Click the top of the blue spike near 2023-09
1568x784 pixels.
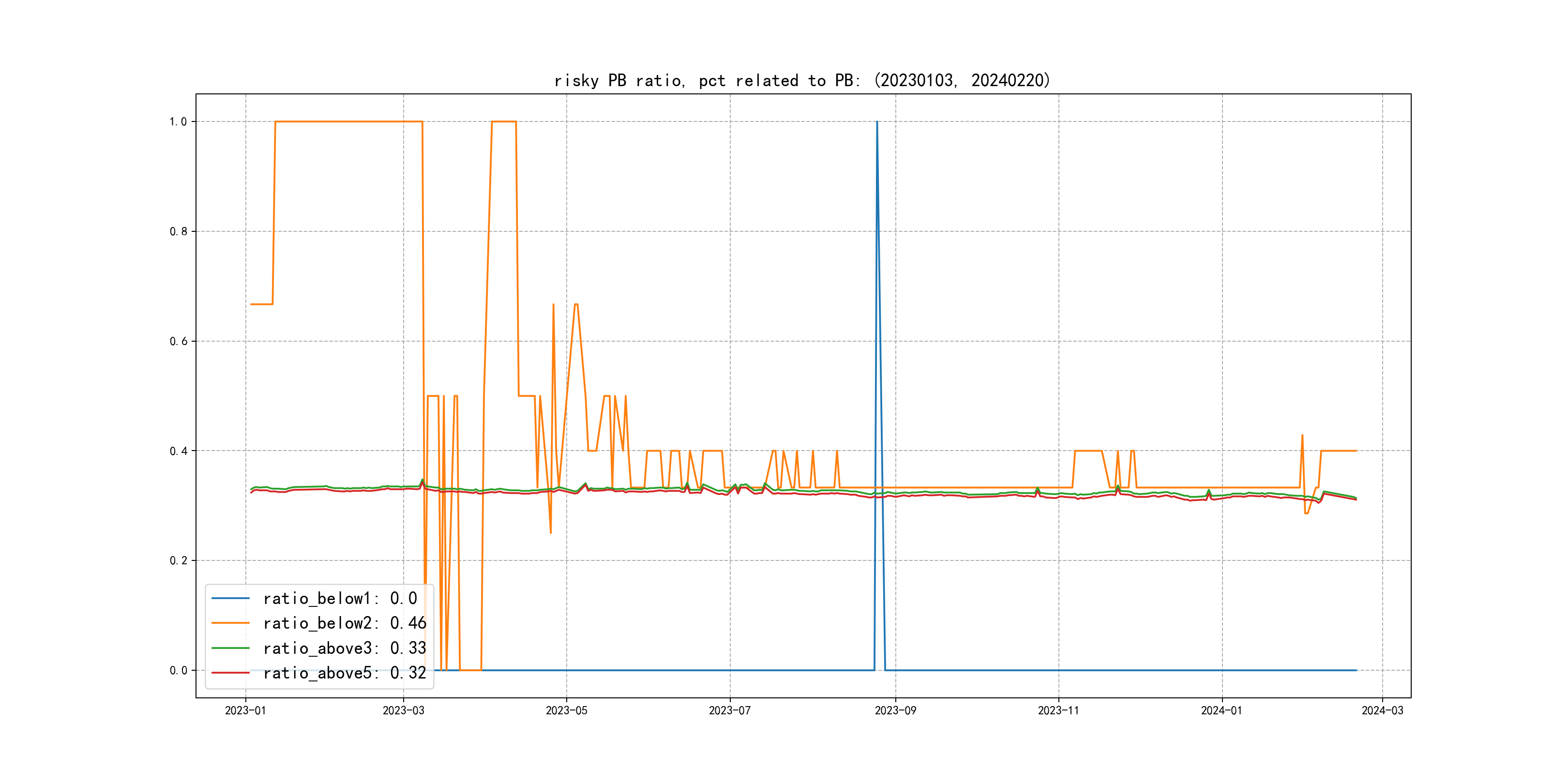point(876,122)
